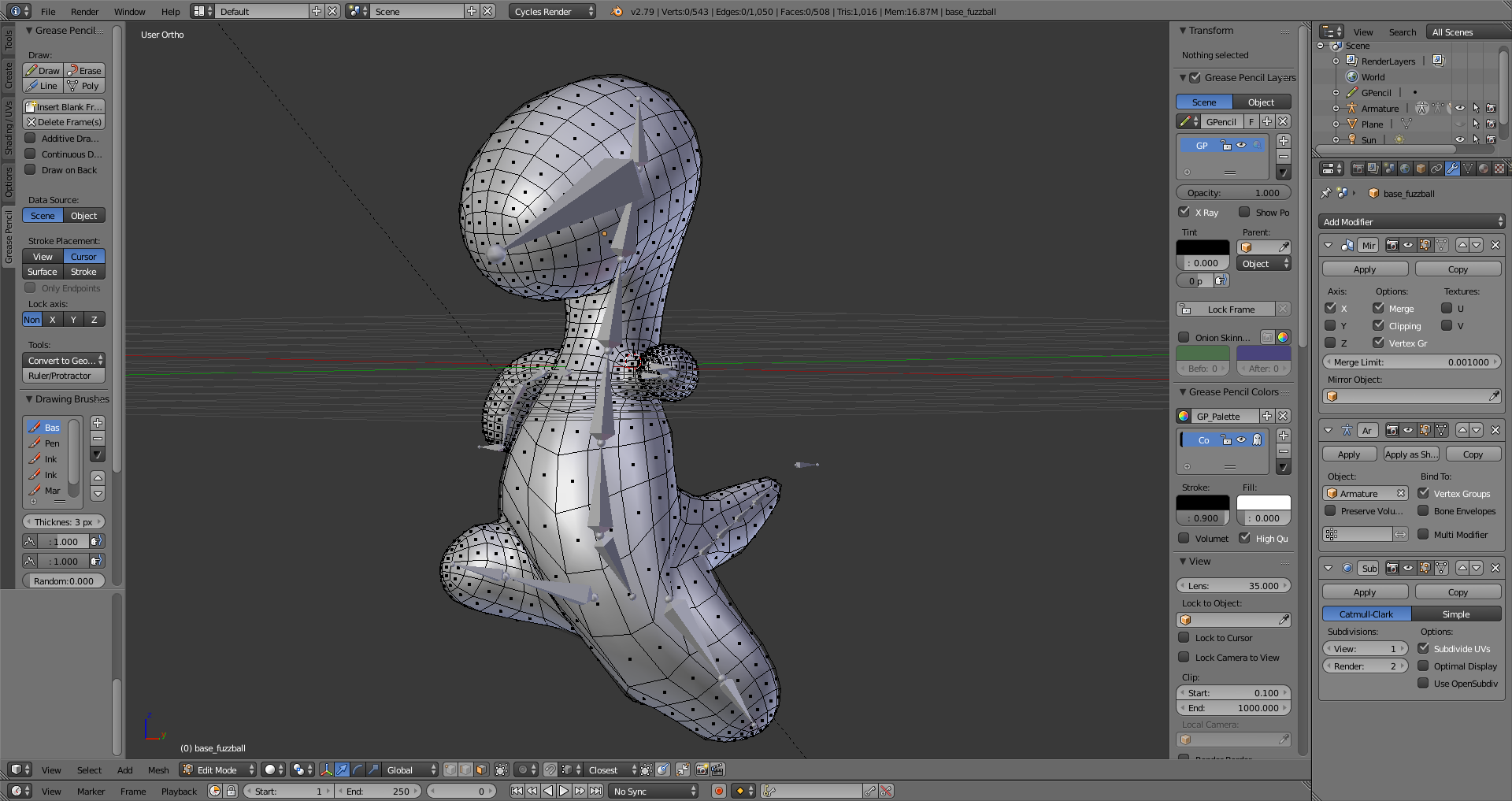Switch to the Shading / UVs tab
Screen dimensions: 1512x801
9,127
